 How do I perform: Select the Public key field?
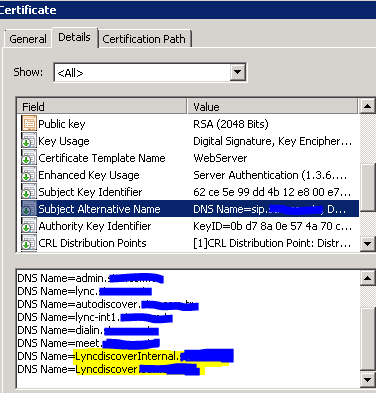62,124
